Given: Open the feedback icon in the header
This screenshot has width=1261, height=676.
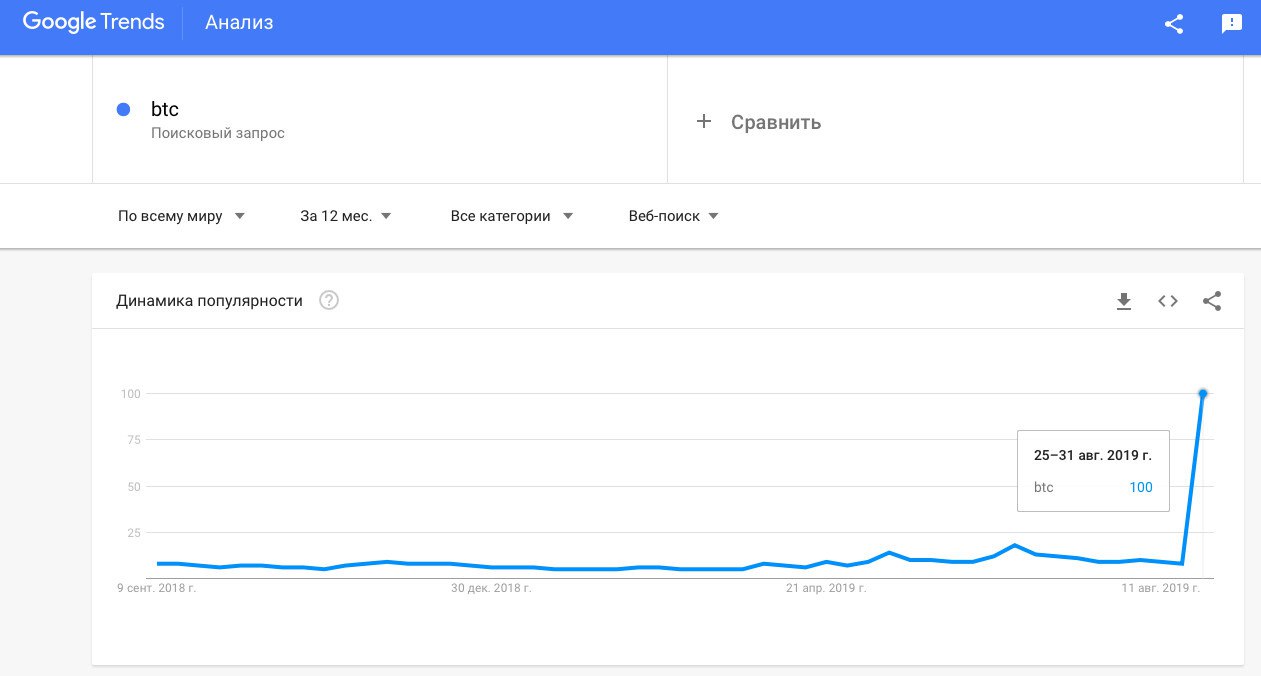Looking at the screenshot, I should (1231, 24).
